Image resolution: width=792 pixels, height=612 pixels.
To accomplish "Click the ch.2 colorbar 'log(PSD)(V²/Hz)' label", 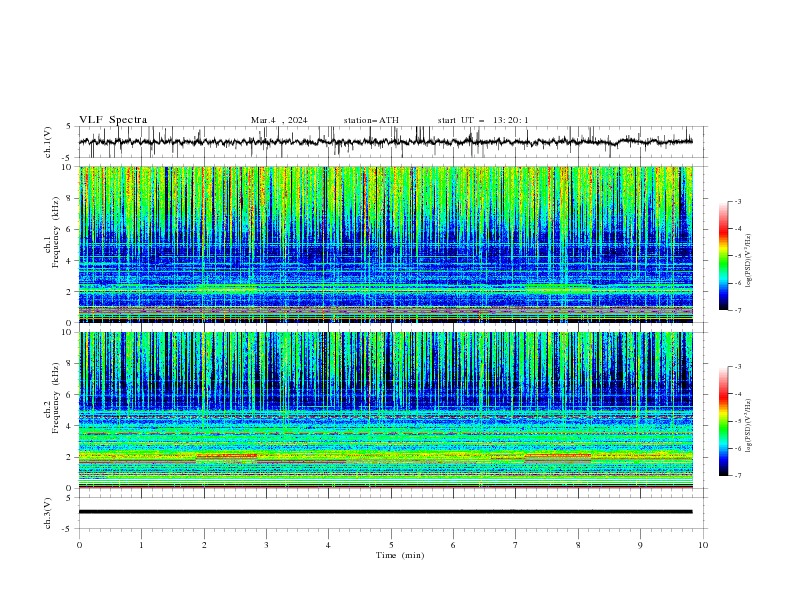I will coord(749,426).
